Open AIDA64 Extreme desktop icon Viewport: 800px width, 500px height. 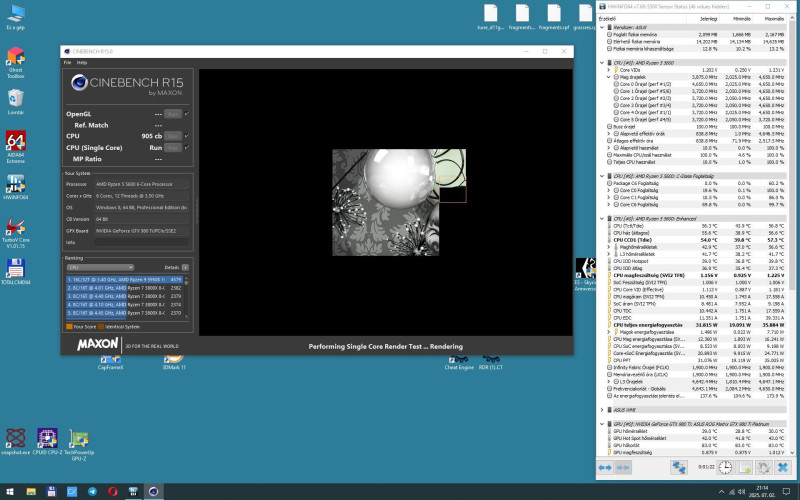[16, 147]
